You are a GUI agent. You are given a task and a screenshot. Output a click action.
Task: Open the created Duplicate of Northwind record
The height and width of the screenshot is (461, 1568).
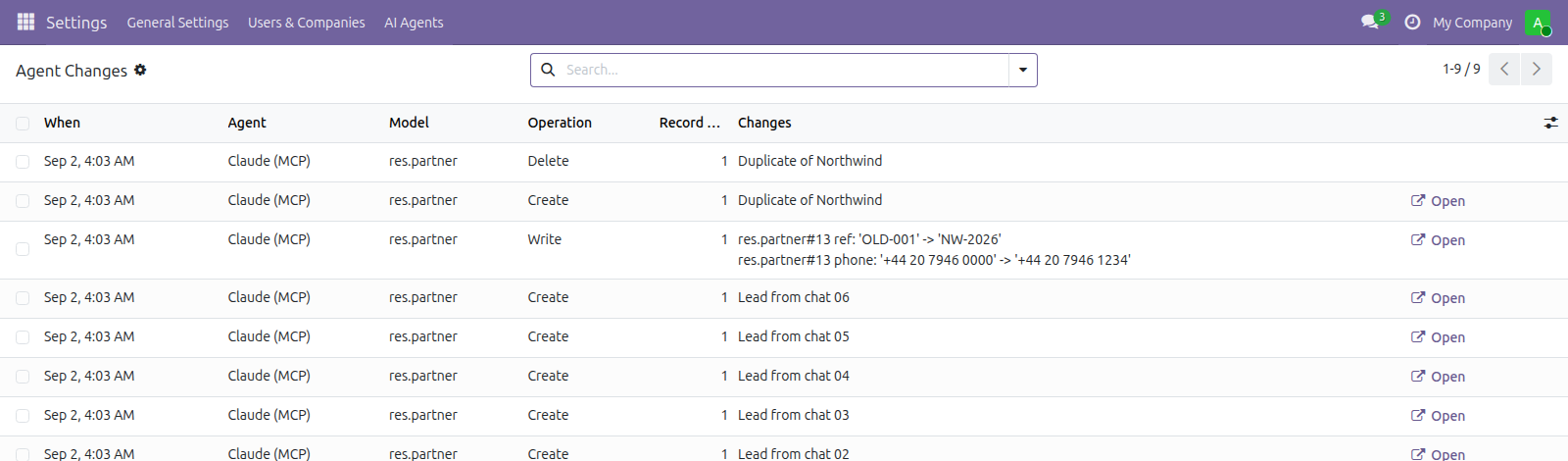coord(1438,201)
